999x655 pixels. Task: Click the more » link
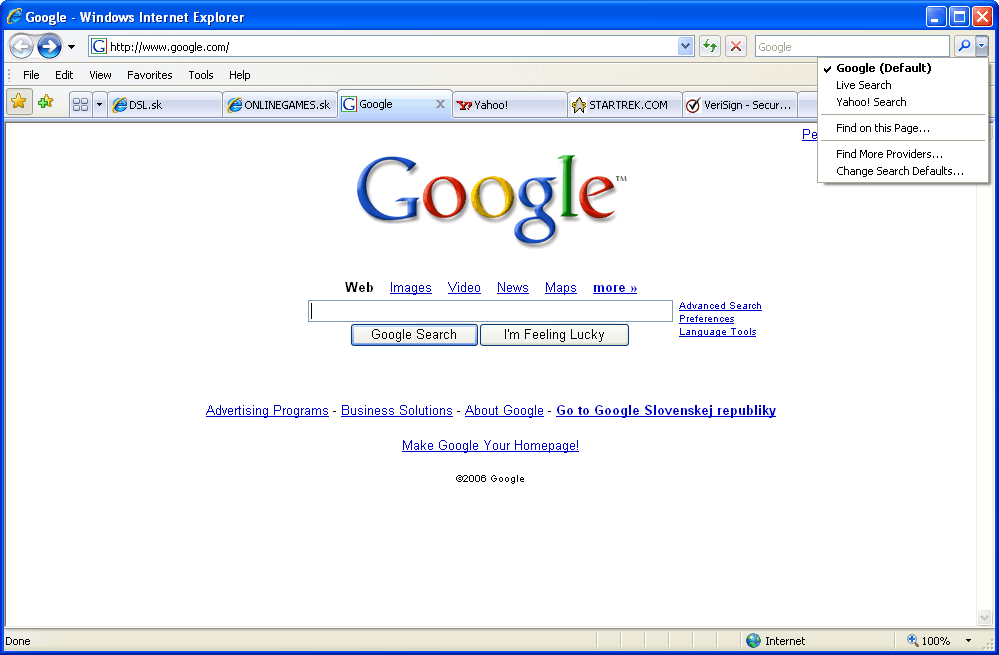(x=615, y=288)
